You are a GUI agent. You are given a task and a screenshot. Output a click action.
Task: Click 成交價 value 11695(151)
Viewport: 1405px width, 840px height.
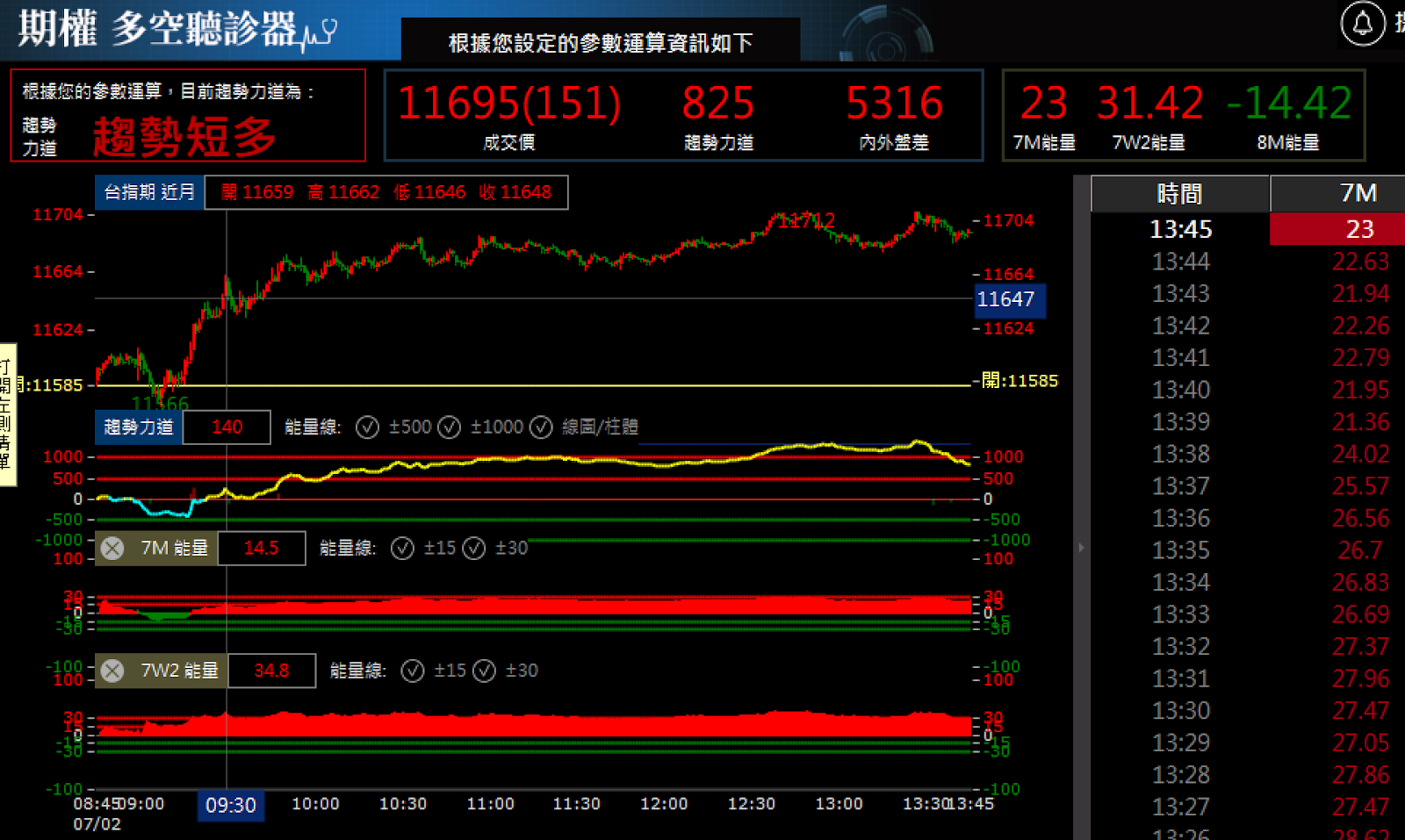pyautogui.click(x=509, y=104)
